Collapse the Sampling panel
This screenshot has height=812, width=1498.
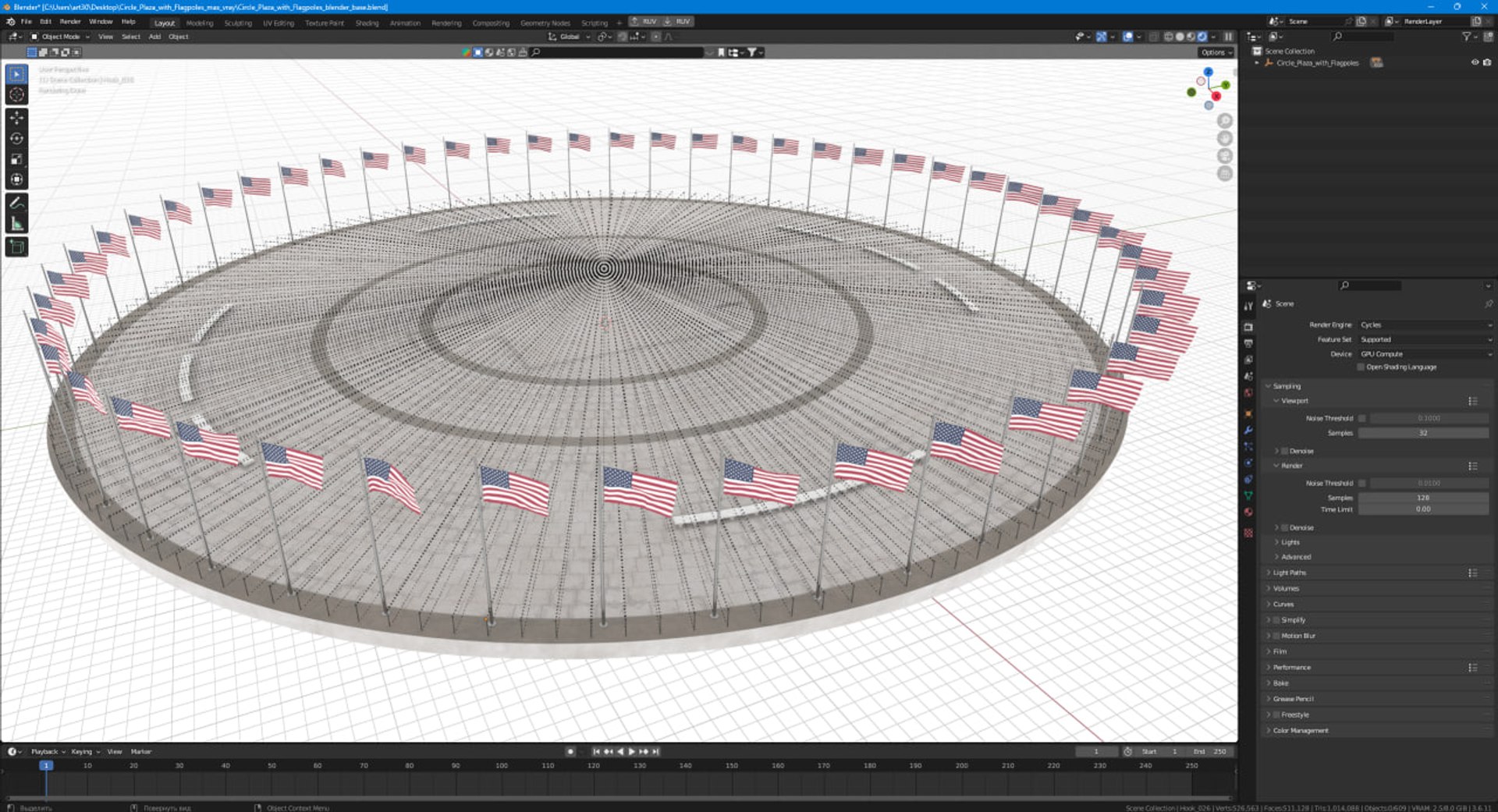point(1287,386)
